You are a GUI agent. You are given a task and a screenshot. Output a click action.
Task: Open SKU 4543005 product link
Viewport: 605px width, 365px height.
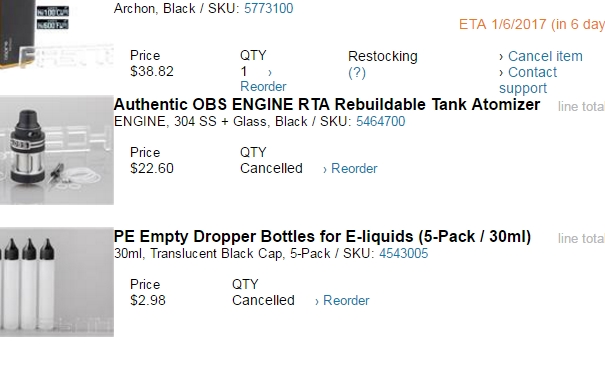[x=404, y=253]
